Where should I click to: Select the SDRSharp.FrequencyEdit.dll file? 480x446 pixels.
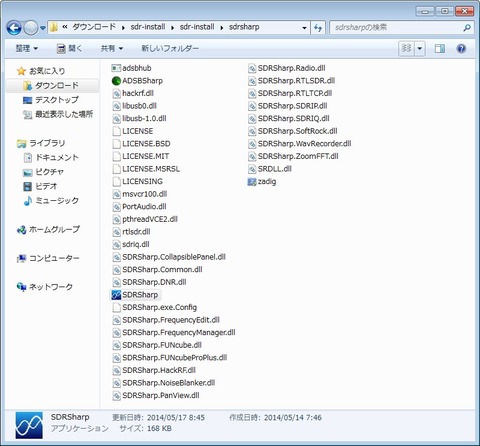point(166,320)
